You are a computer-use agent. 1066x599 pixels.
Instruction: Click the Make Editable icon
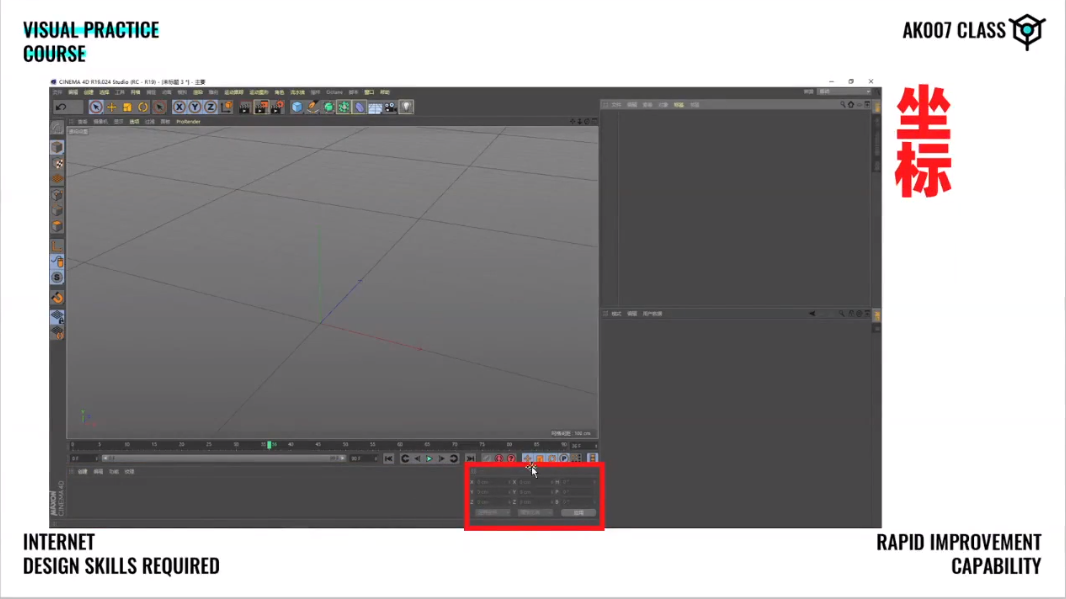pos(58,128)
